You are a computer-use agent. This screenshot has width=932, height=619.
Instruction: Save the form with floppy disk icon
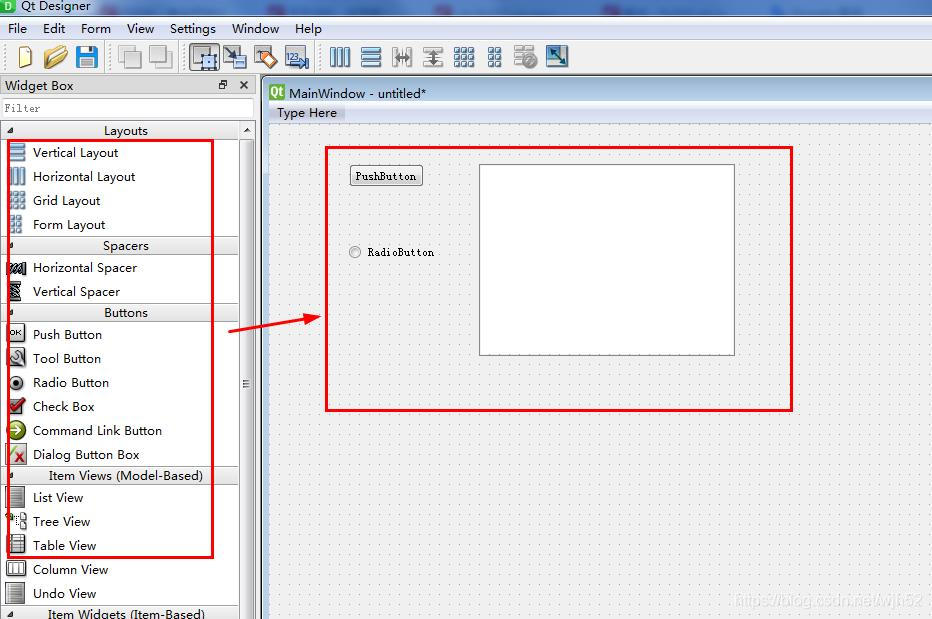(x=87, y=57)
